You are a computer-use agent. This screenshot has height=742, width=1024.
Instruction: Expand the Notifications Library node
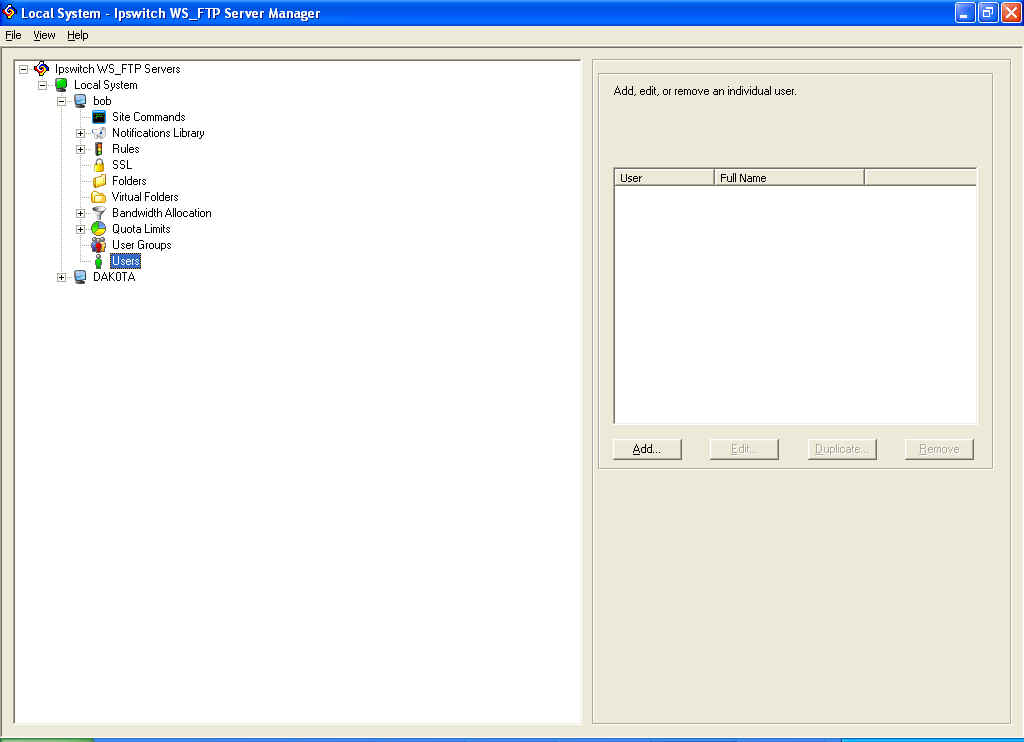tap(80, 133)
